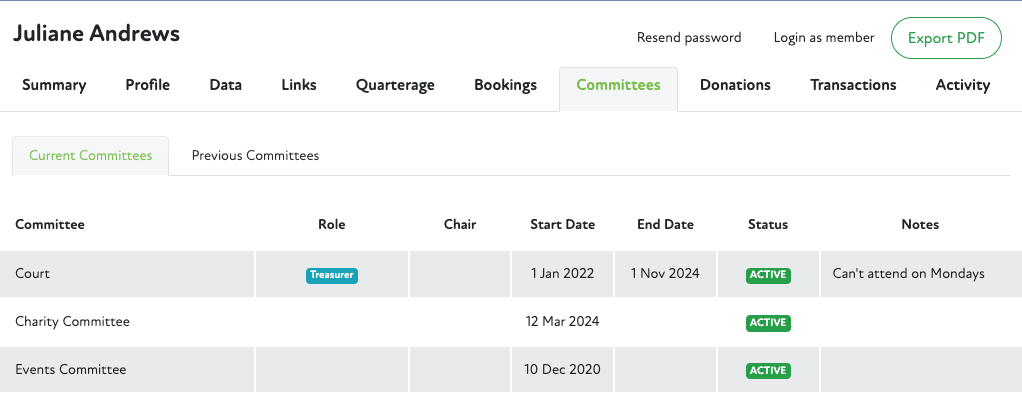
Task: Select the Current Committees sub-tab
Action: point(91,156)
